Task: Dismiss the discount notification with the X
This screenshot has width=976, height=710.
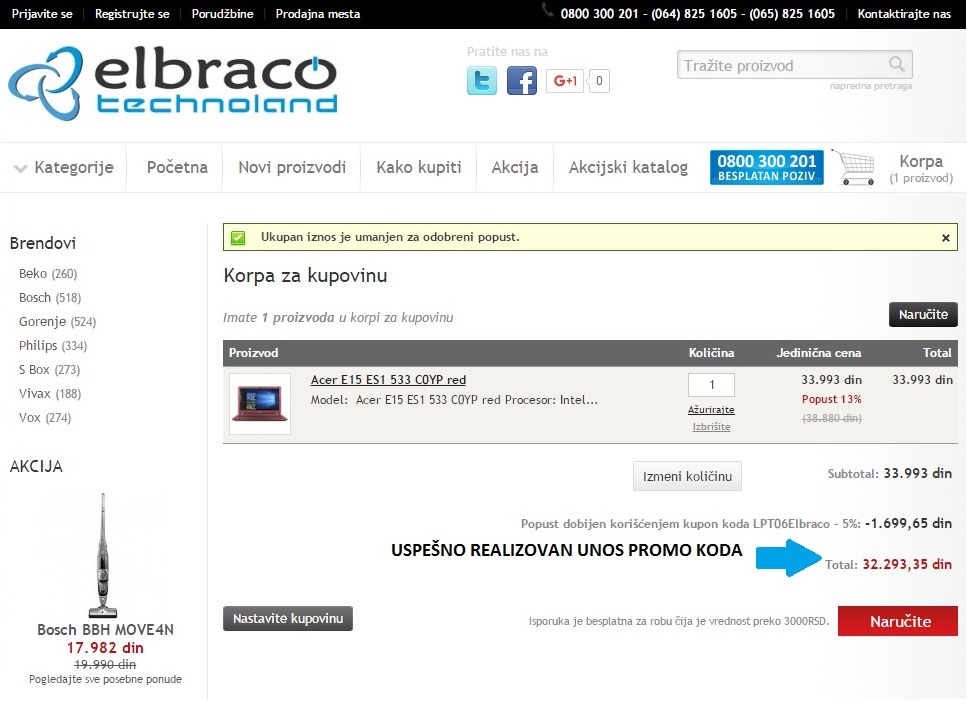Action: pos(946,238)
